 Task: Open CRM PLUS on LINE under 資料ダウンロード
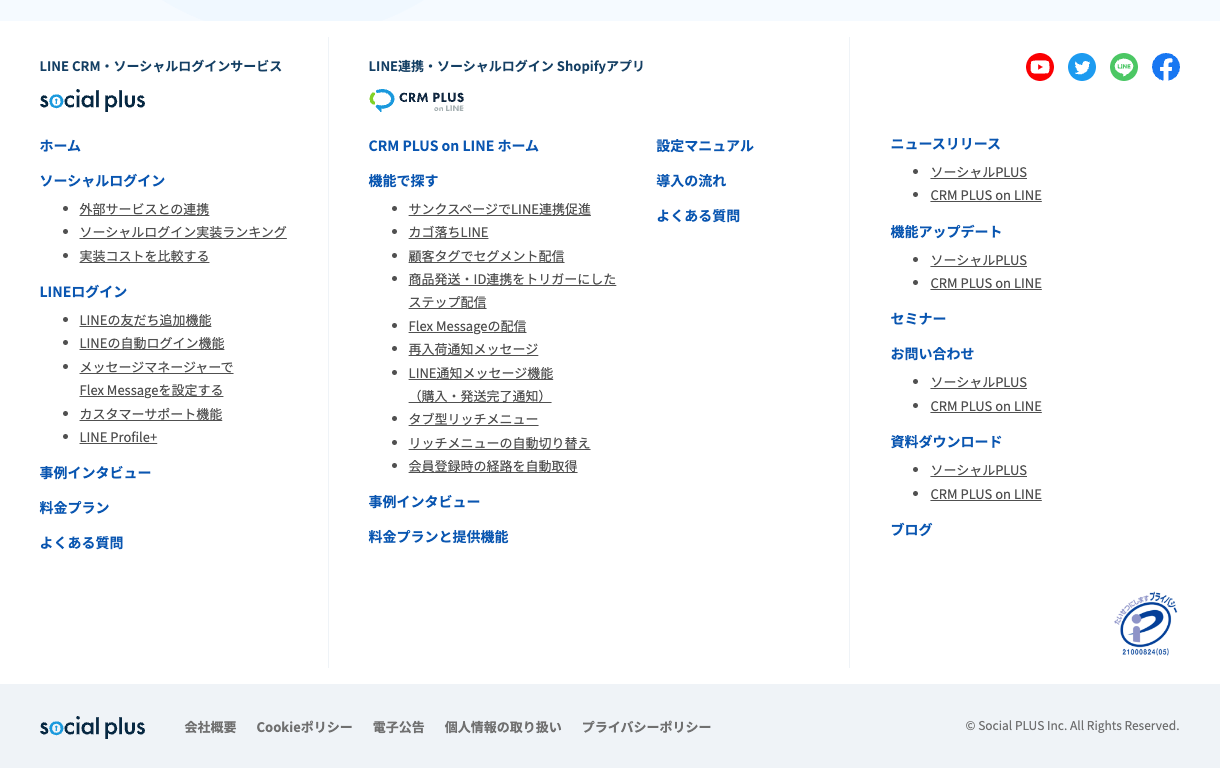pos(986,494)
